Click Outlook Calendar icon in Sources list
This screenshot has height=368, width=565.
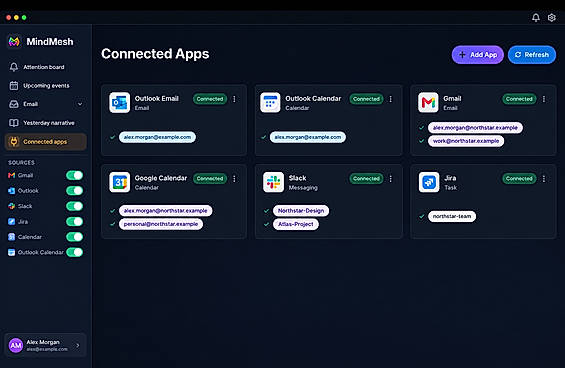pyautogui.click(x=12, y=252)
